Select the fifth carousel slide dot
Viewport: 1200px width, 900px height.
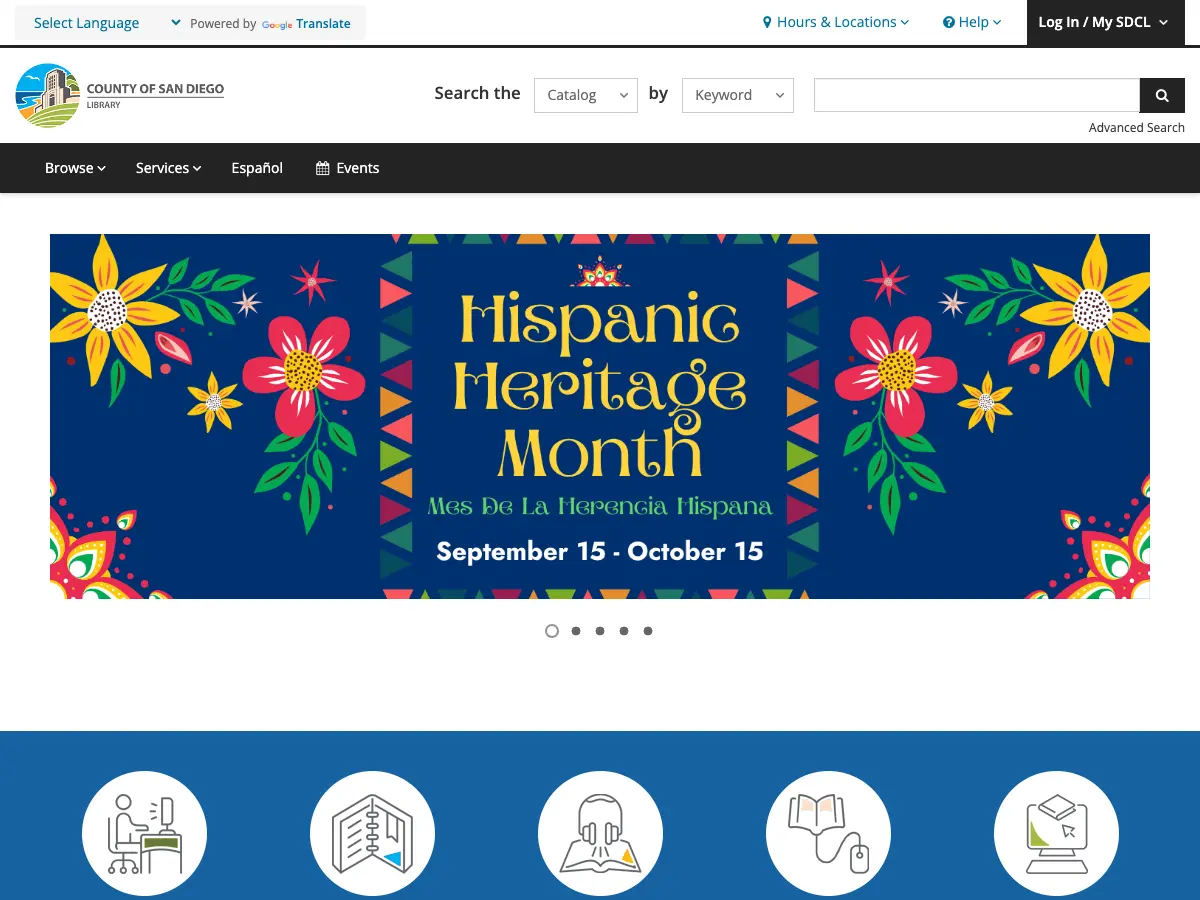click(648, 631)
